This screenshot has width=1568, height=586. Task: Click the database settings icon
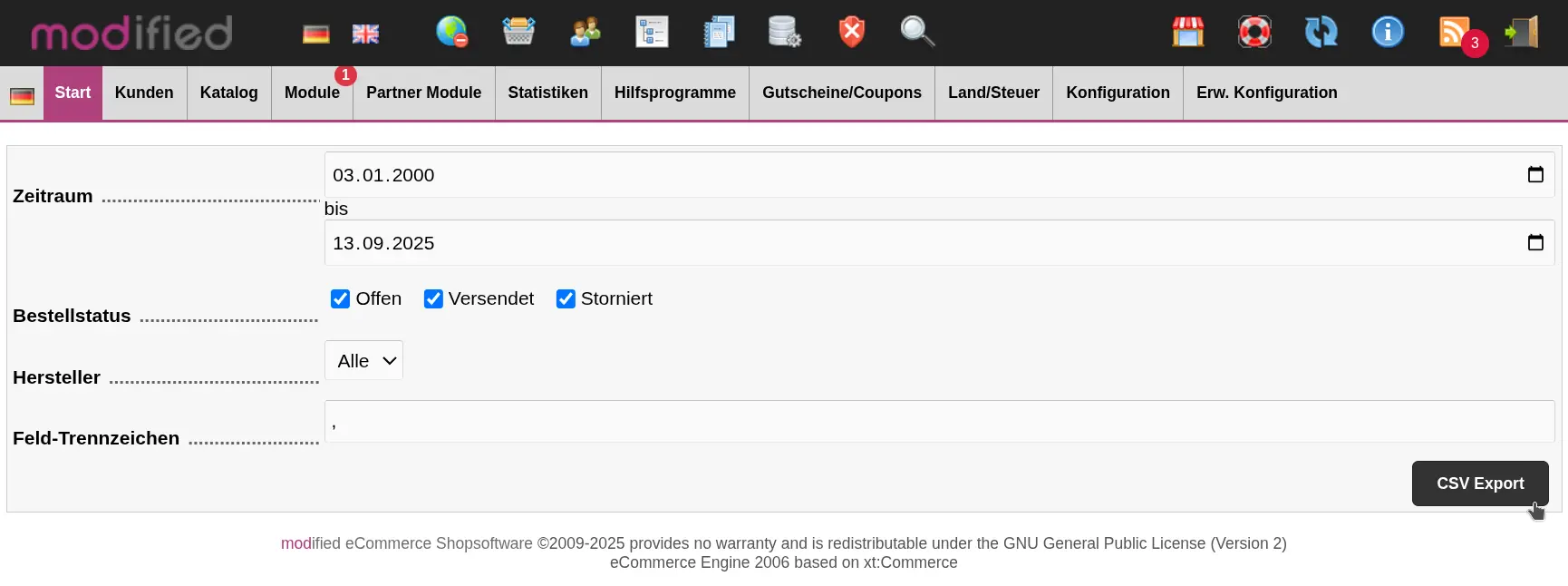point(784,32)
